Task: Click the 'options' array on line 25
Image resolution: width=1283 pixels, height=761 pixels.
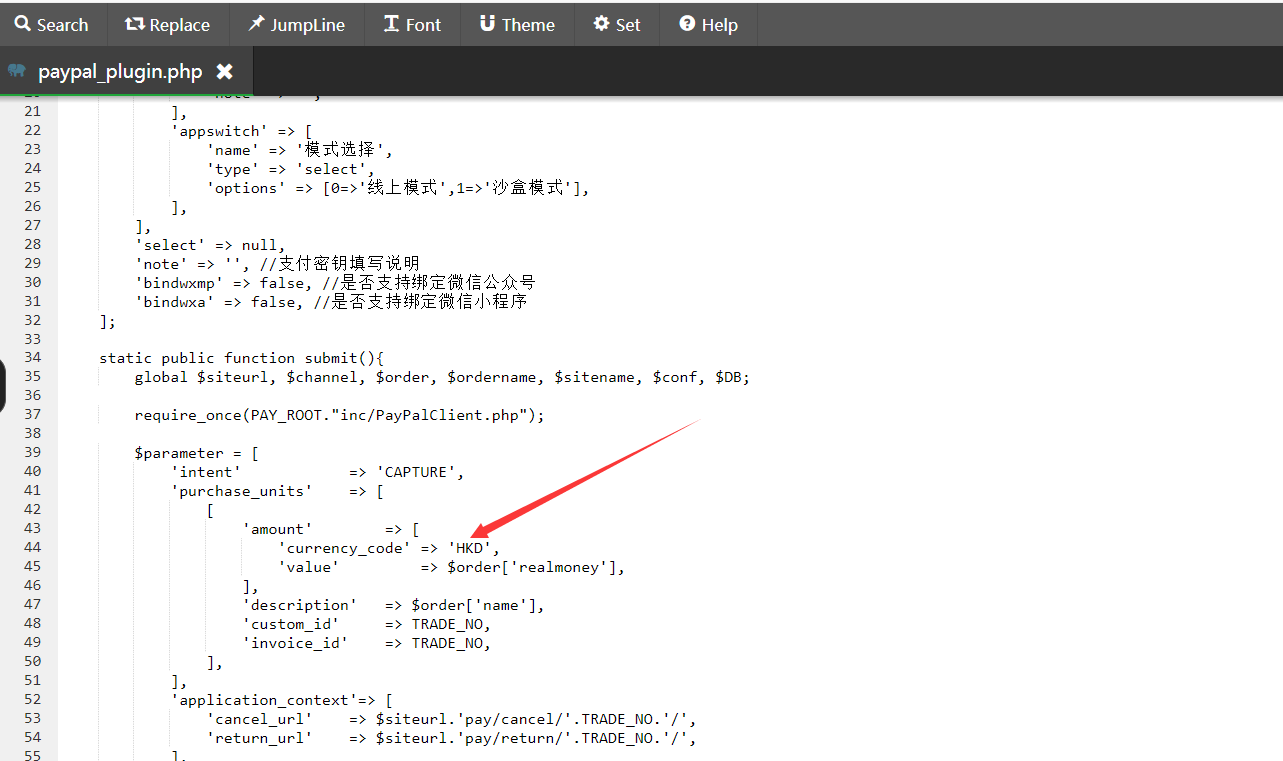Action: tap(398, 188)
